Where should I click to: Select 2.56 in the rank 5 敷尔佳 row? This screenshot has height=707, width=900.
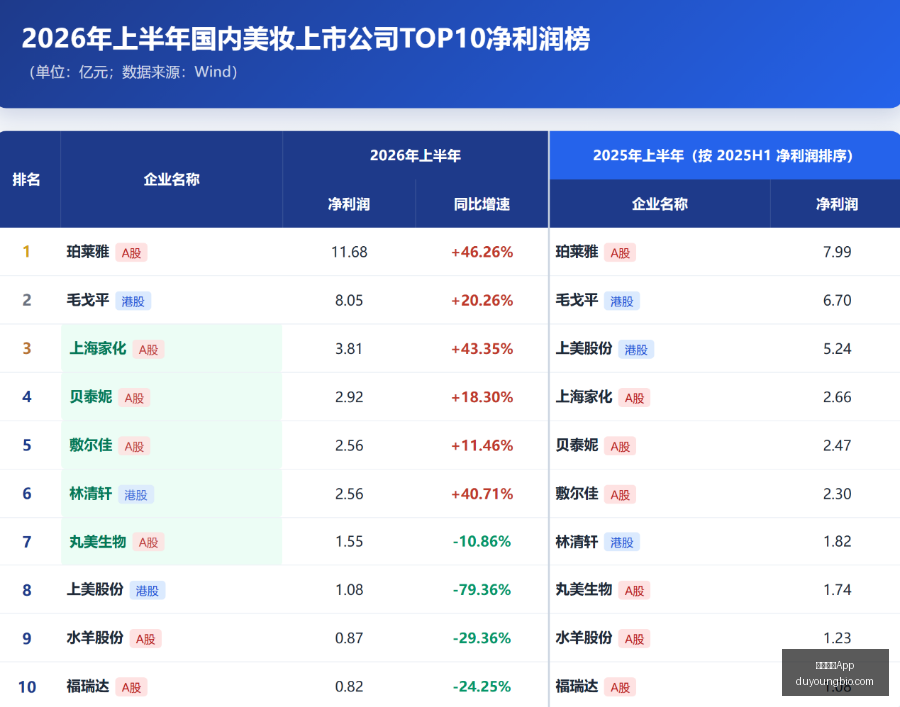click(x=349, y=445)
